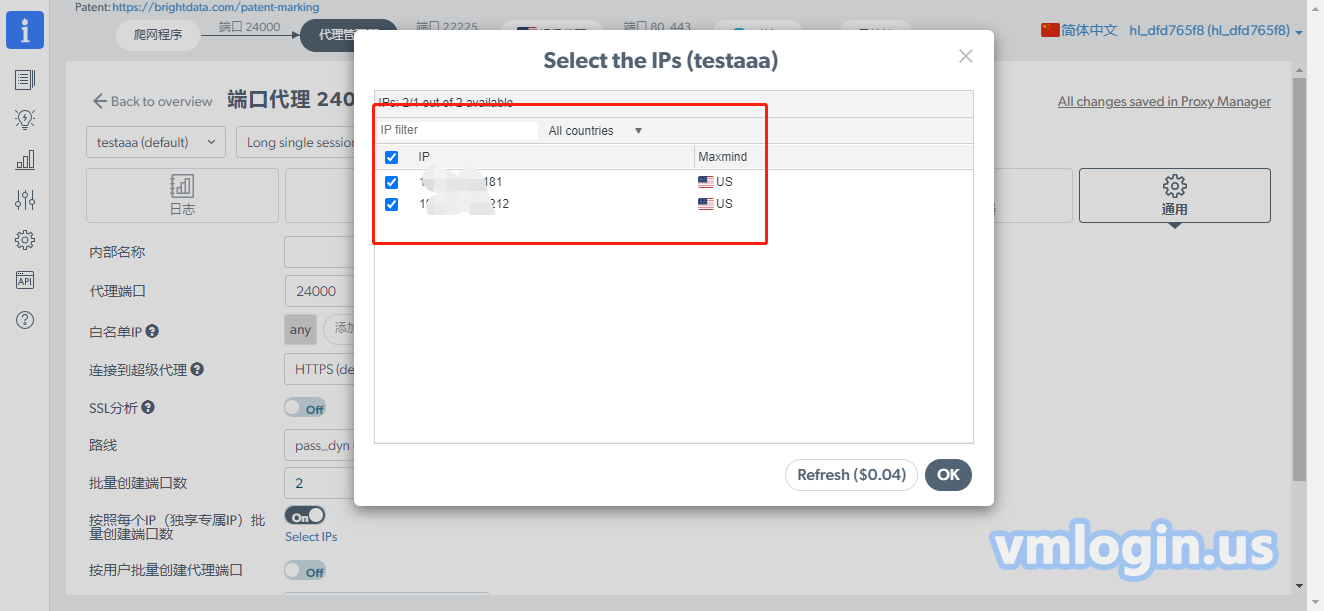Open the account hl_dfd765f8 dropdown
Image resolution: width=1324 pixels, height=611 pixels.
coord(1215,31)
